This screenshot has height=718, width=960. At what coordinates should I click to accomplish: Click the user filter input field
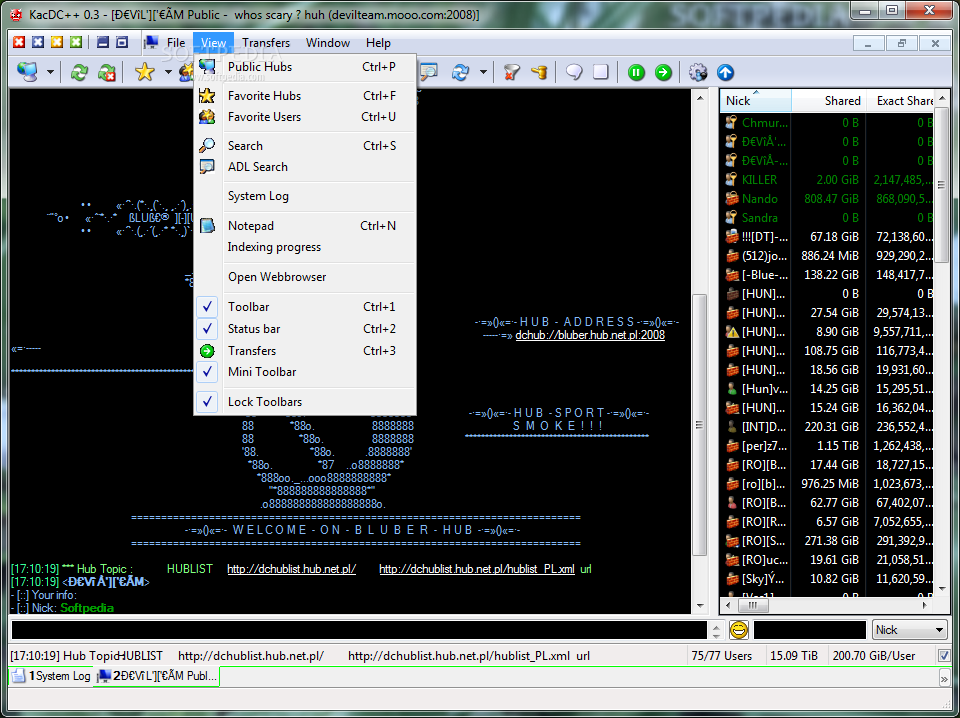click(x=809, y=630)
